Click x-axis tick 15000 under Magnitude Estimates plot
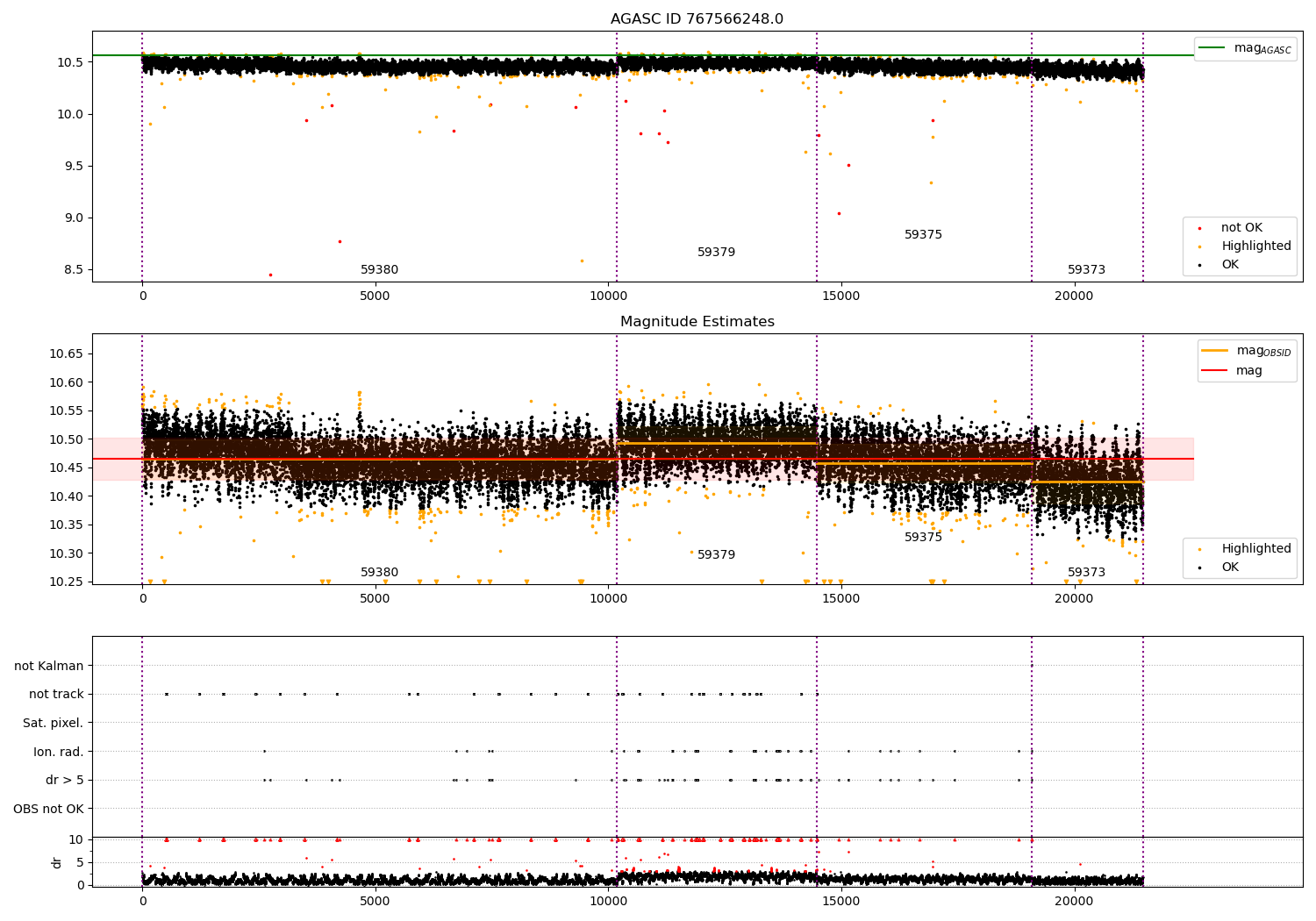The image size is (1316, 921). [x=840, y=598]
